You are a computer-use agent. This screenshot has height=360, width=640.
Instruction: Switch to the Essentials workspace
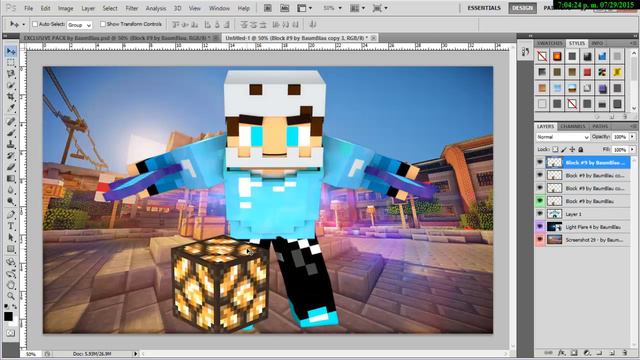point(484,8)
